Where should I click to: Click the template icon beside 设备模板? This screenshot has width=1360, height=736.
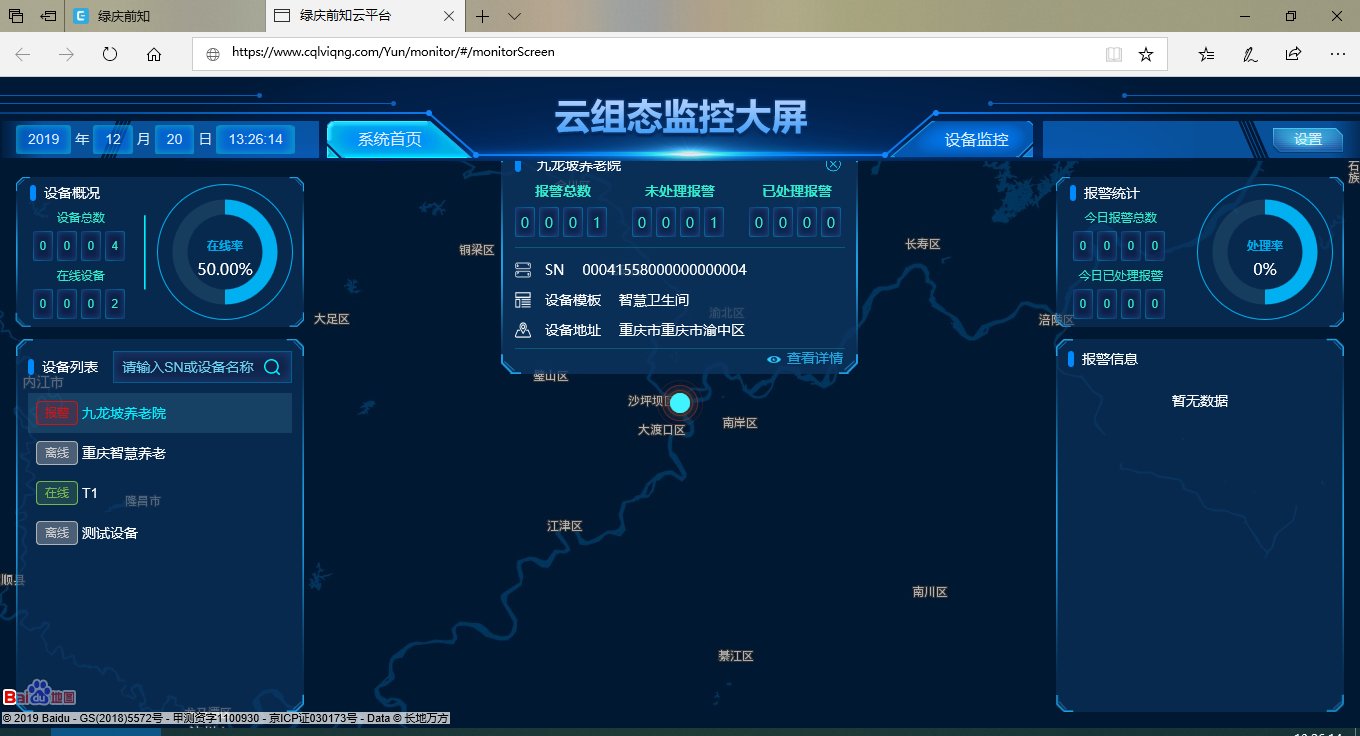tap(523, 299)
